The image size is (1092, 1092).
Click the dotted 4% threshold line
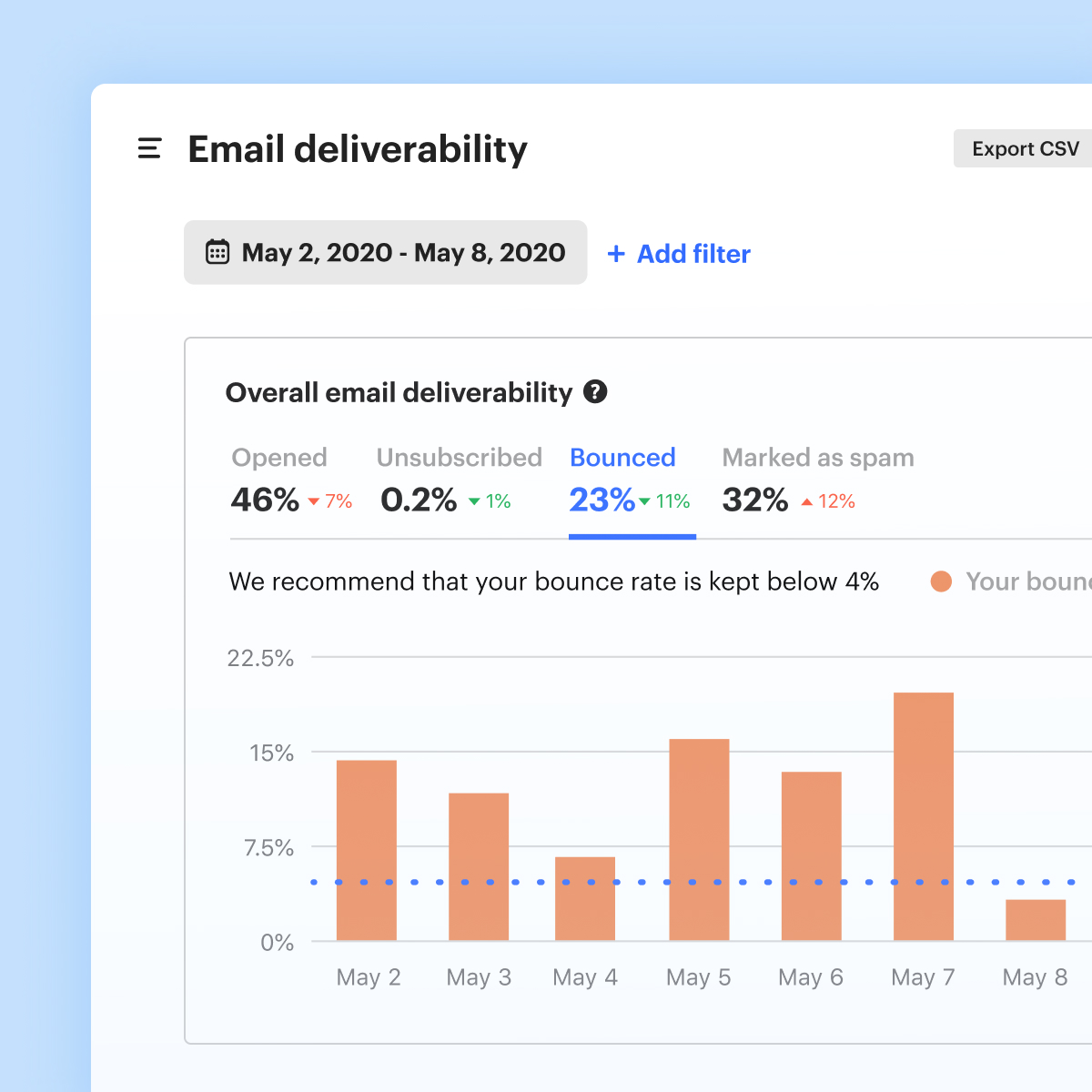pos(701,882)
